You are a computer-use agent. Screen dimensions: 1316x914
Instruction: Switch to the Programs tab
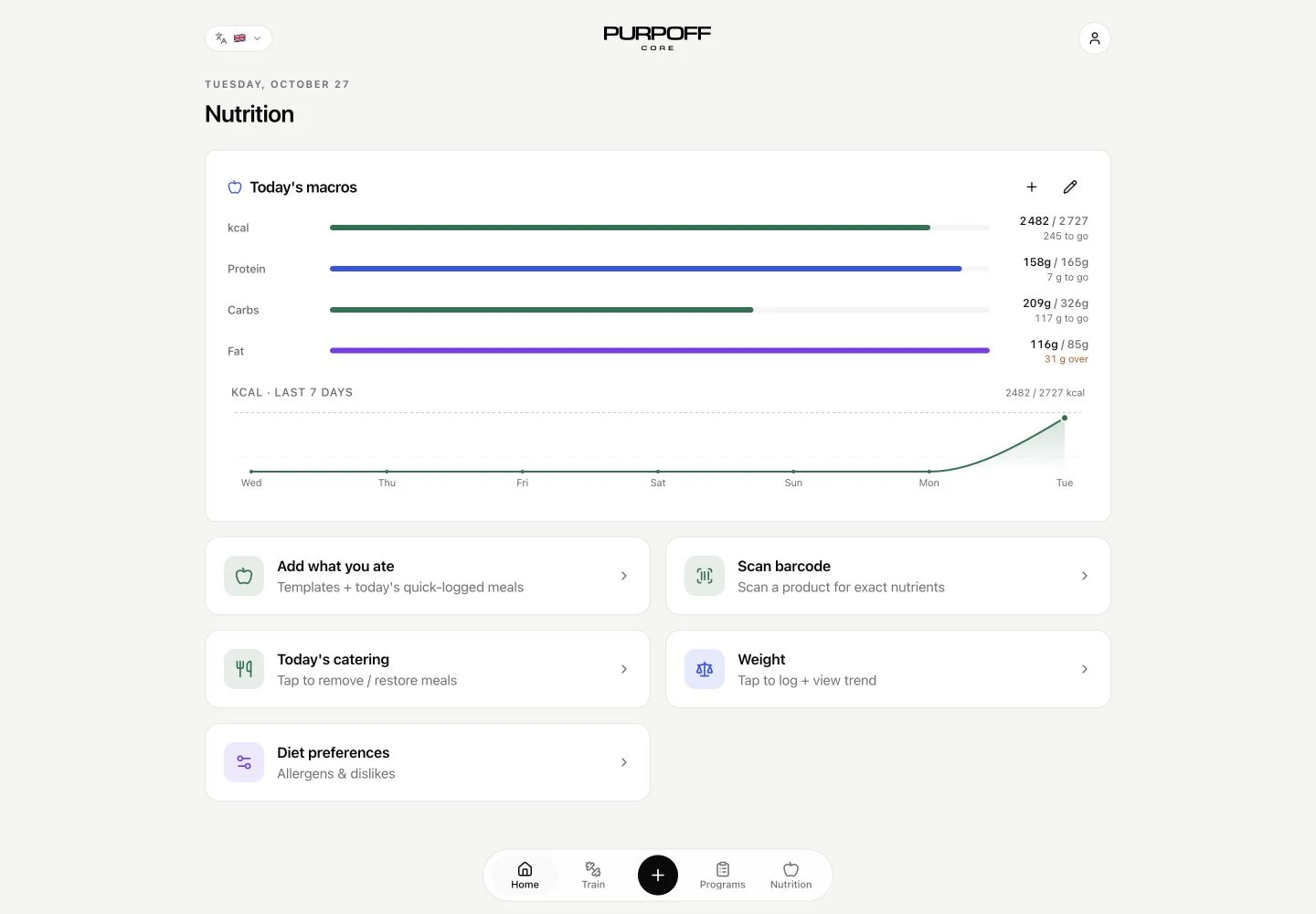tap(723, 875)
